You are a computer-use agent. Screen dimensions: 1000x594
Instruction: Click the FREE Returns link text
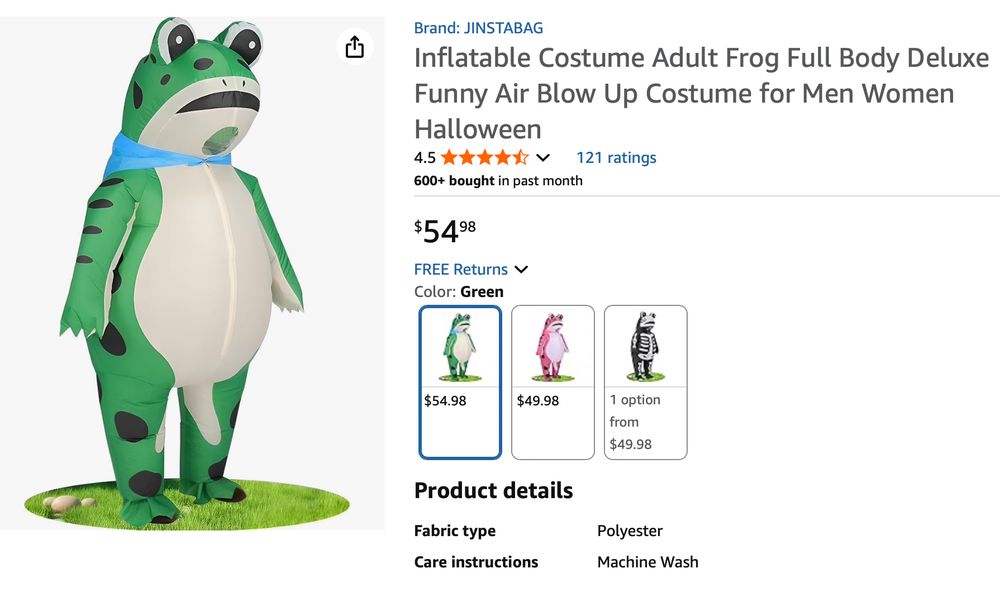pyautogui.click(x=460, y=269)
